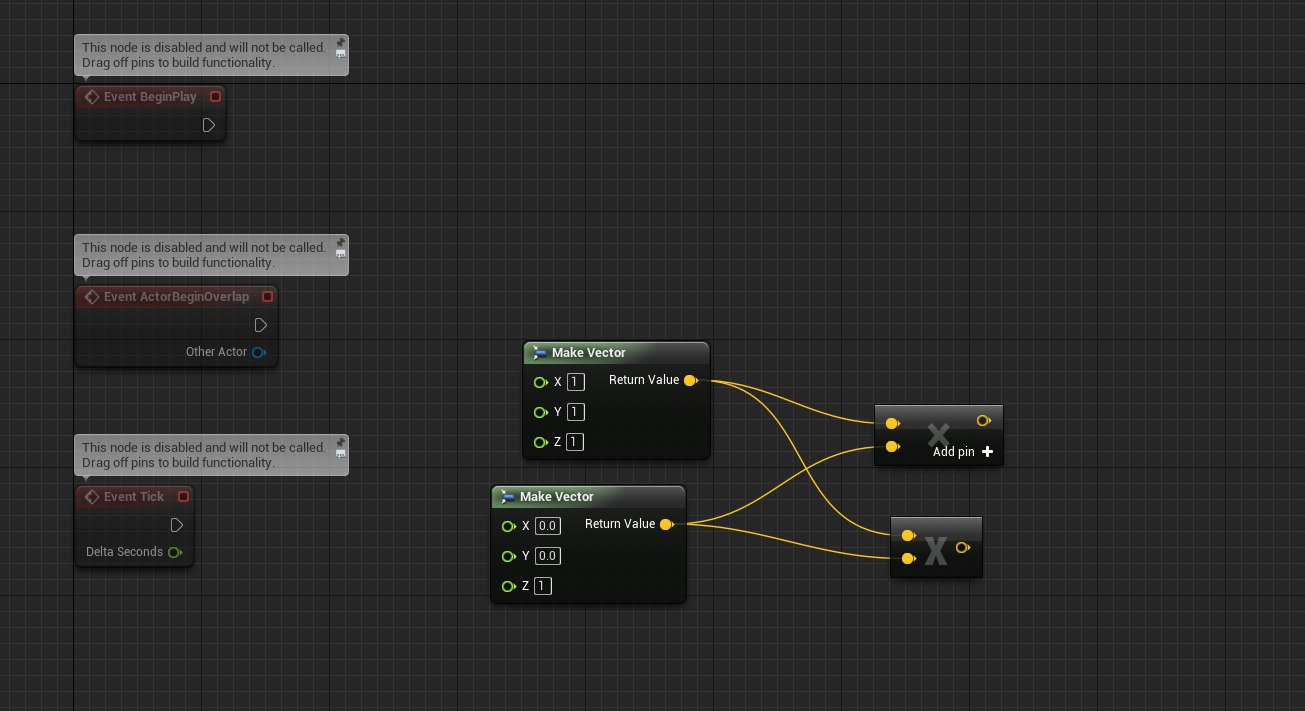Viewport: 1305px width, 711px height.
Task: Select the Event Tick node title
Action: point(134,497)
